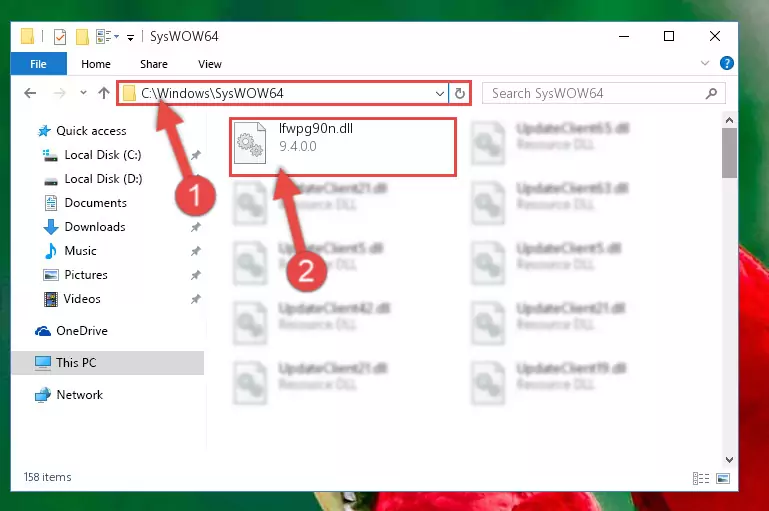Image resolution: width=769 pixels, height=511 pixels.
Task: Unpin Downloads using its pin icon
Action: point(196,227)
